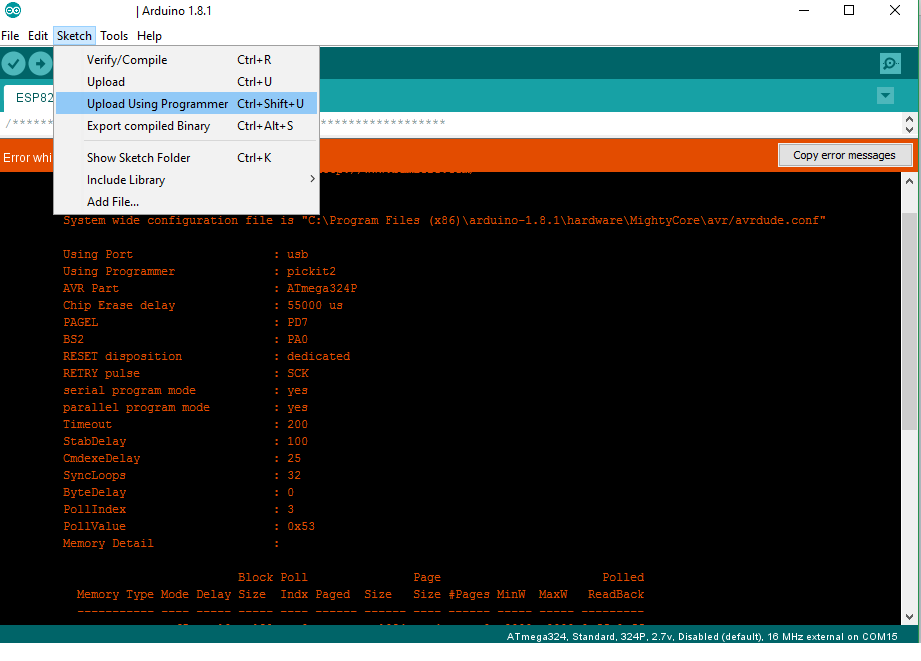This screenshot has width=921, height=661.
Task: Choose Add File... entry
Action: tap(187, 202)
